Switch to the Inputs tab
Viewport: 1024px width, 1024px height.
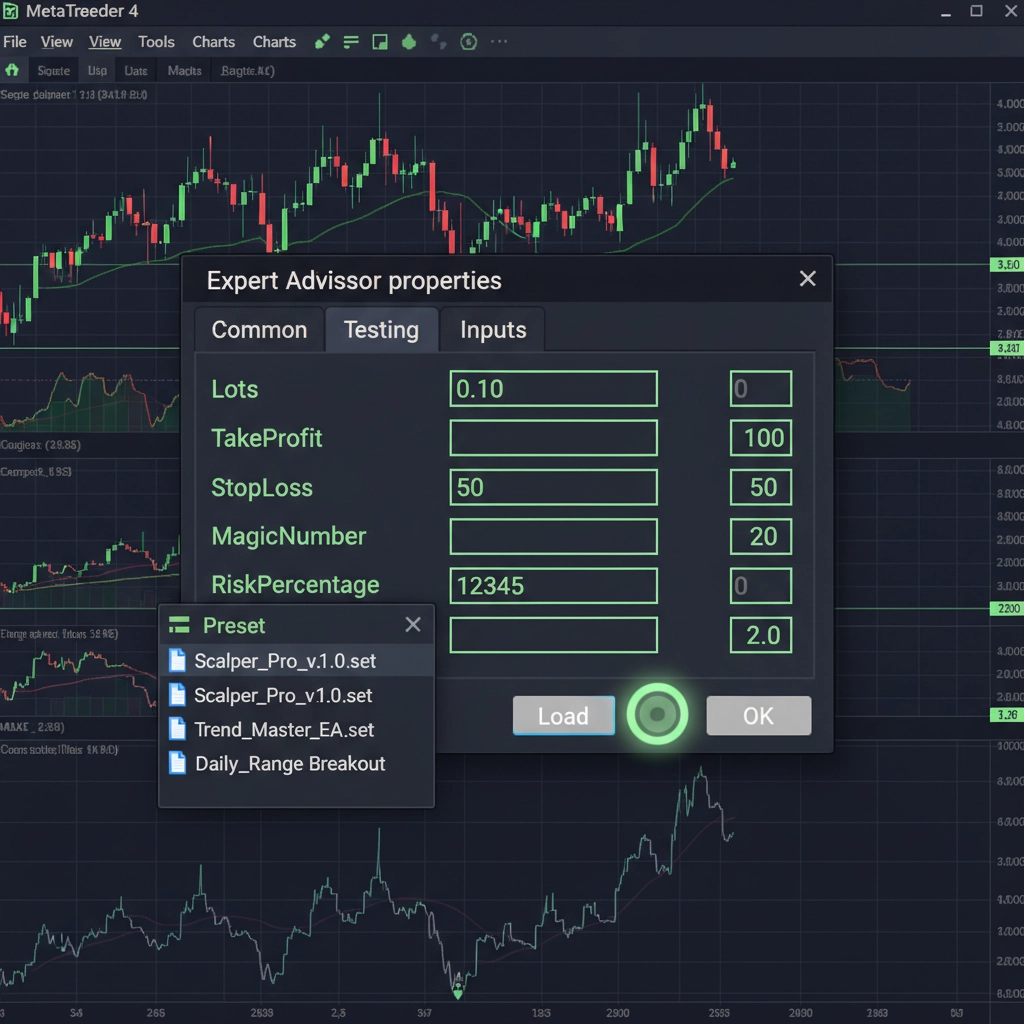pyautogui.click(x=493, y=330)
